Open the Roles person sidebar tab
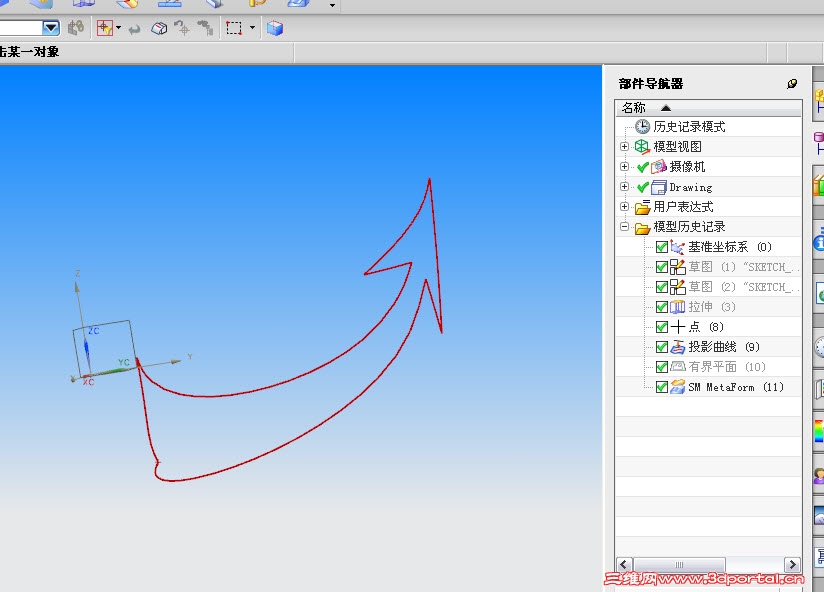 point(819,475)
